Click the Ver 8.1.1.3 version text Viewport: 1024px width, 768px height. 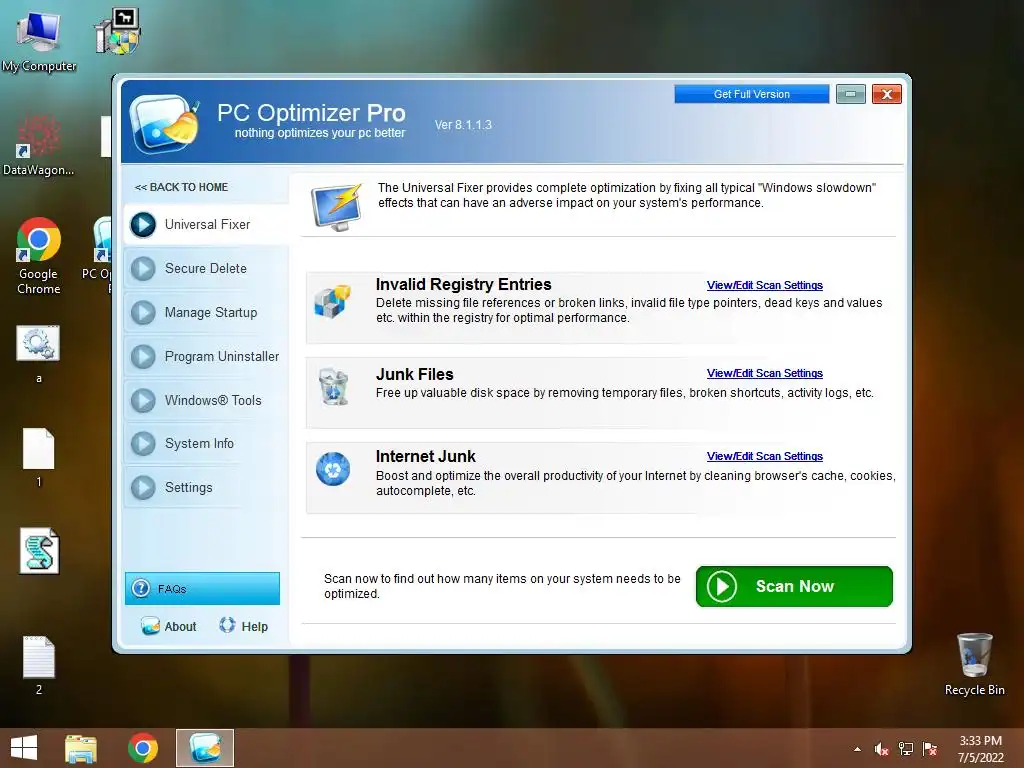click(463, 125)
